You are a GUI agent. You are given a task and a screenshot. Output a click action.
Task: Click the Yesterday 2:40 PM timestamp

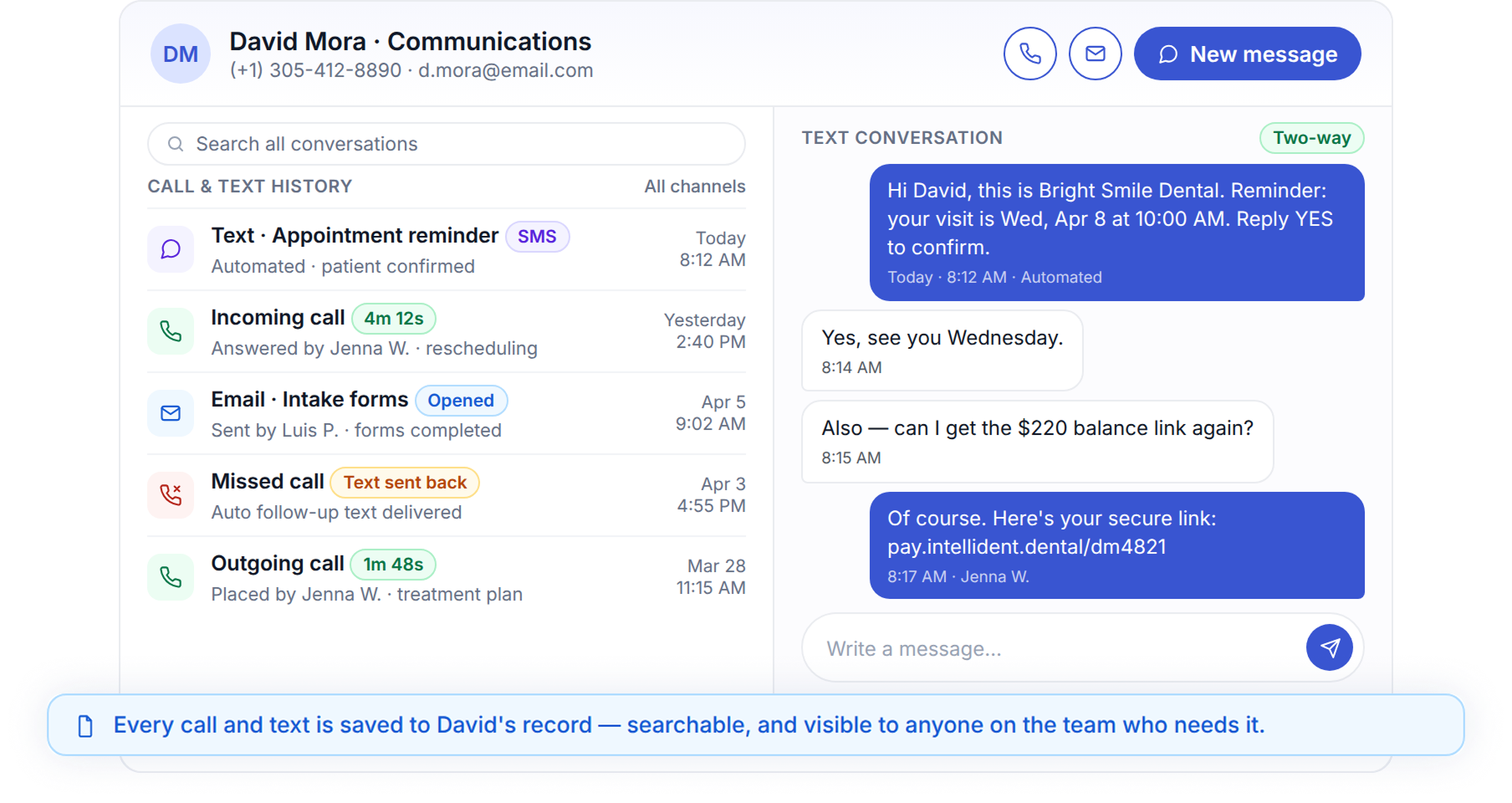[x=704, y=331]
